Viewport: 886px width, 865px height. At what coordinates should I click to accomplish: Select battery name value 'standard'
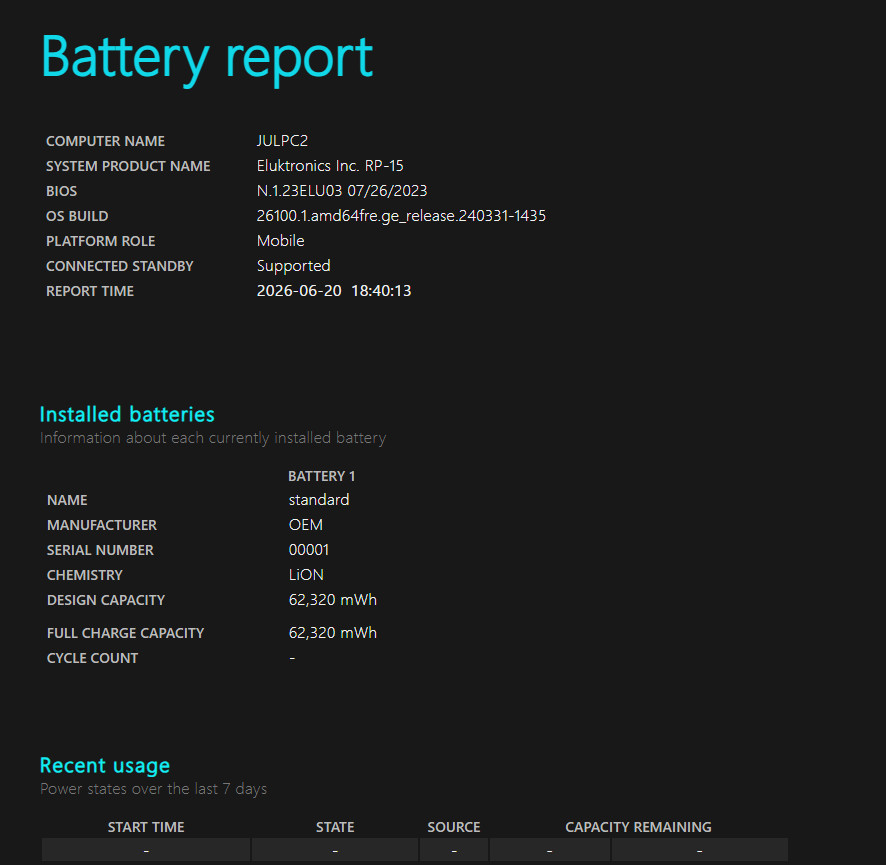pyautogui.click(x=319, y=500)
